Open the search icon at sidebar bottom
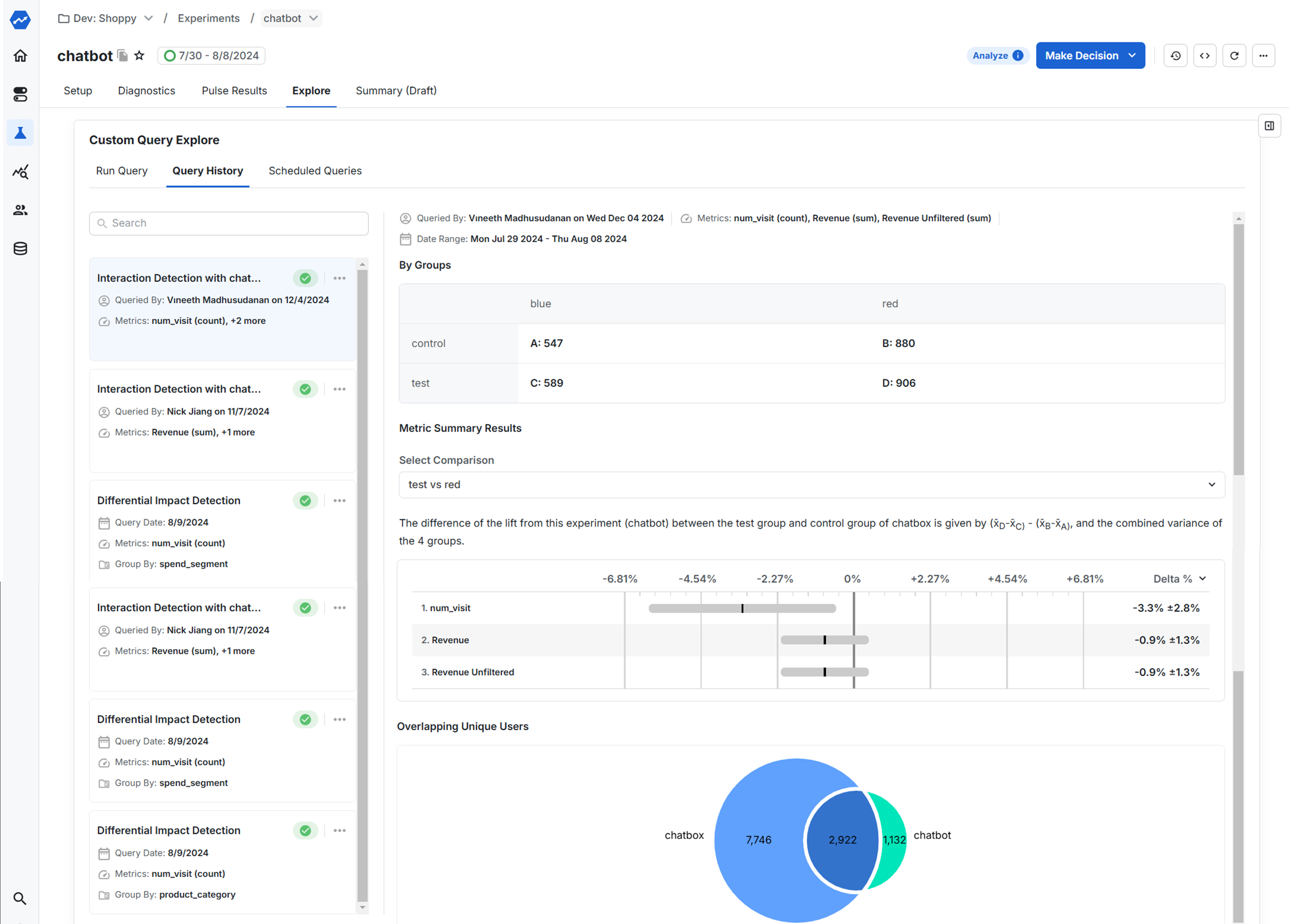The width and height of the screenshot is (1289, 924). coord(20,899)
